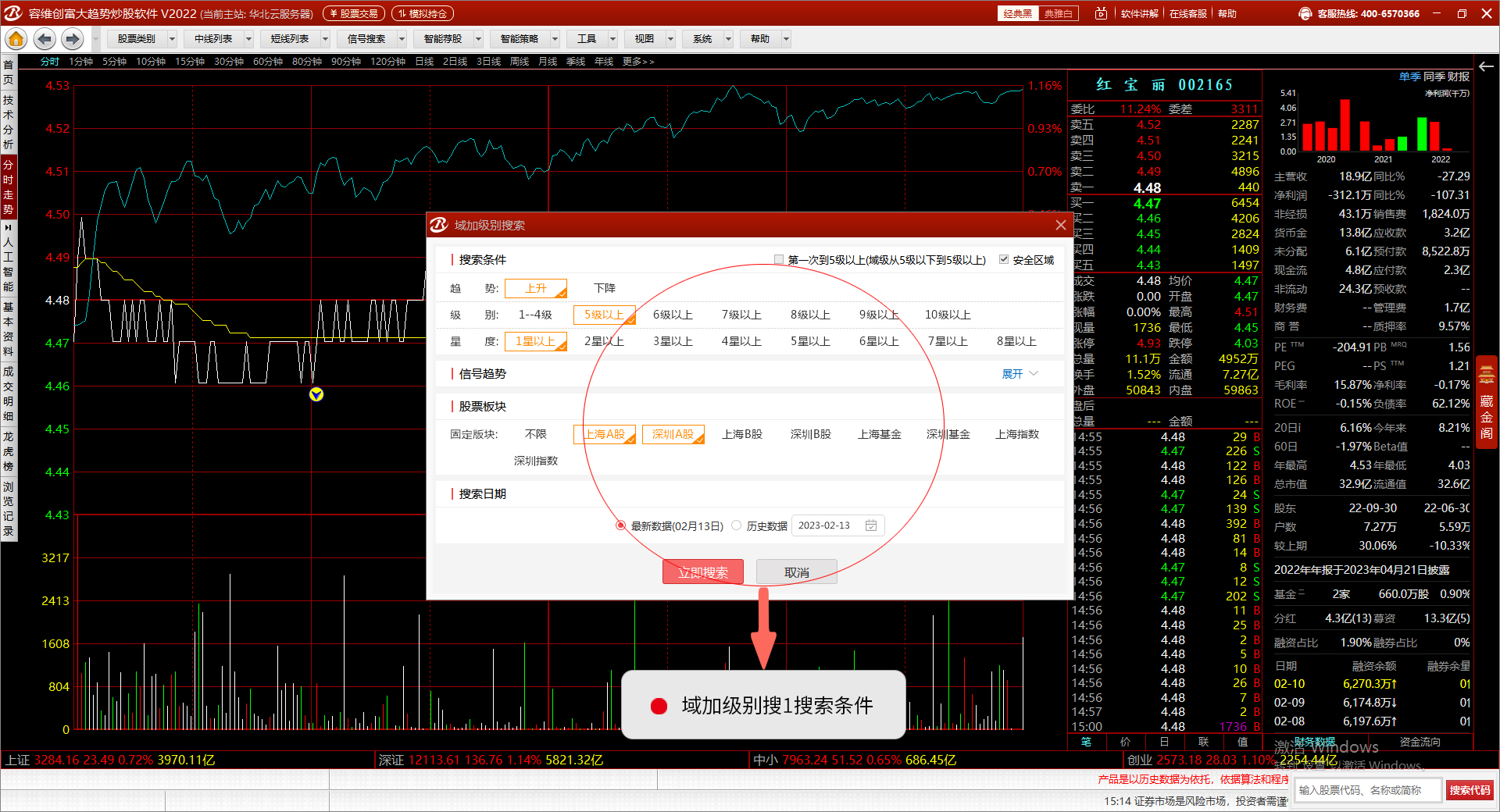Switch chart to 日线 period
Image resolution: width=1500 pixels, height=812 pixels.
click(x=424, y=62)
